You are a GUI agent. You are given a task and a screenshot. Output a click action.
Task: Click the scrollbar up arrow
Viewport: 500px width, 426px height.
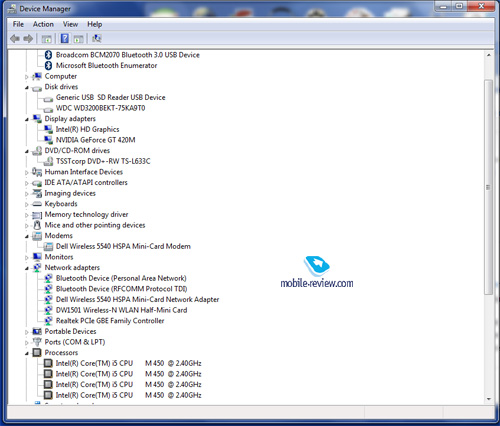pyautogui.click(x=489, y=55)
